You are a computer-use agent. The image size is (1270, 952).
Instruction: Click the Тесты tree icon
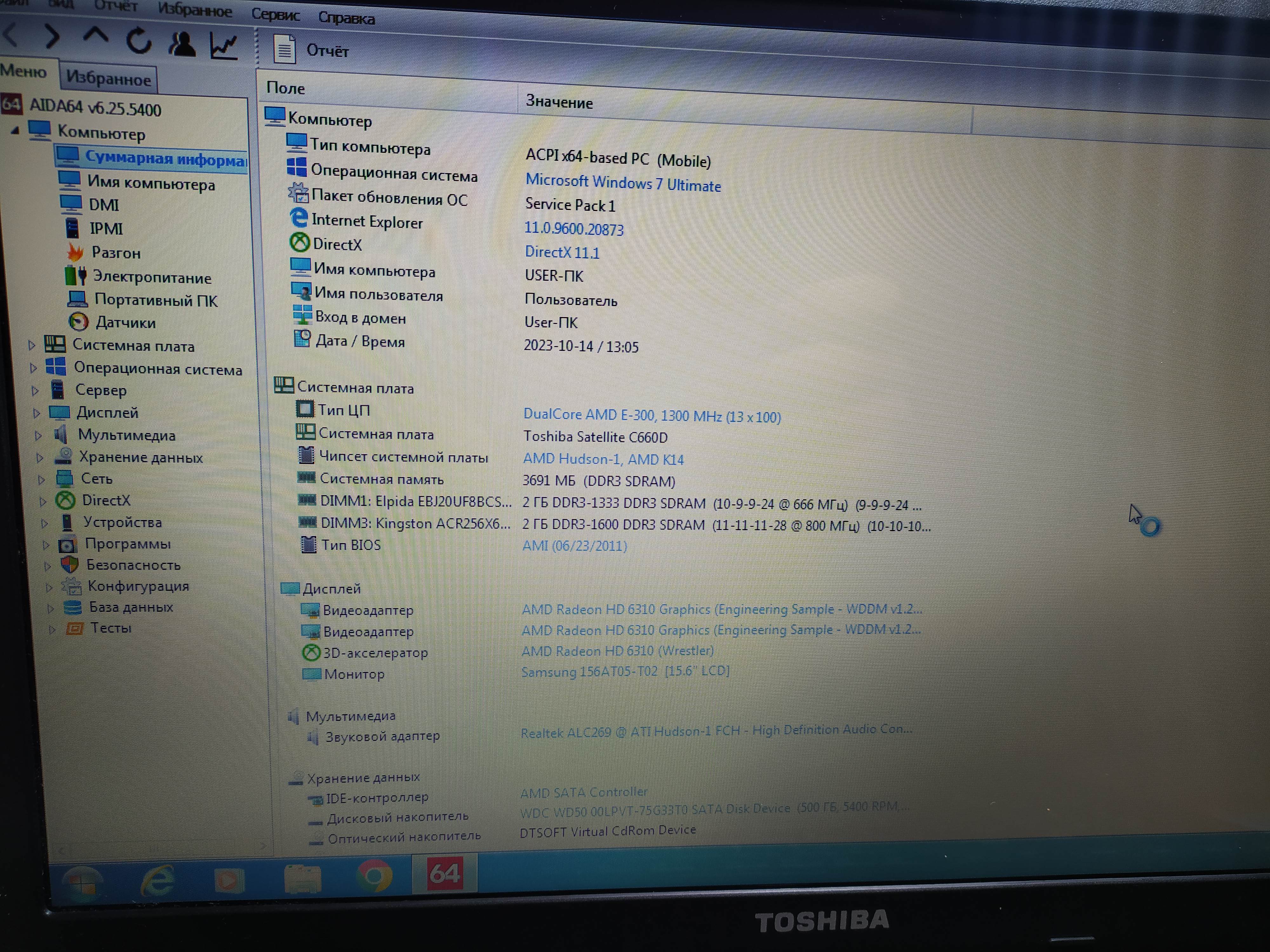coord(75,628)
